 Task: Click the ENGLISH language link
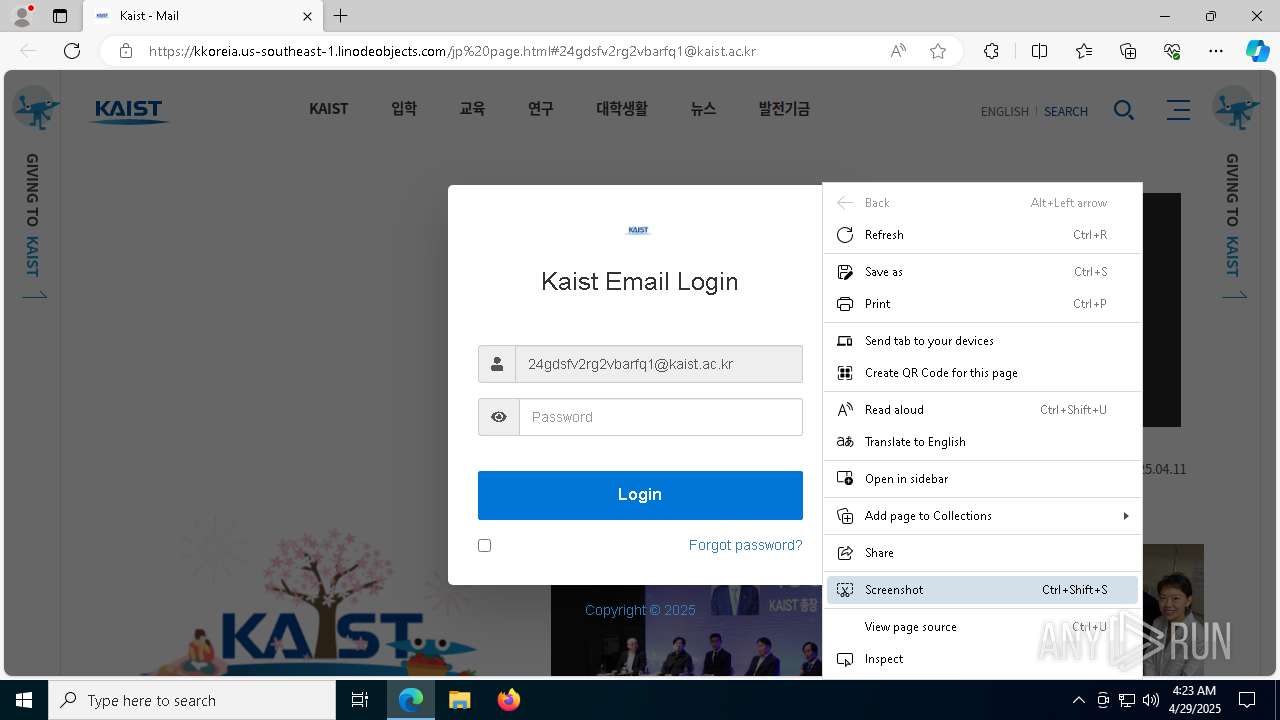(1005, 111)
